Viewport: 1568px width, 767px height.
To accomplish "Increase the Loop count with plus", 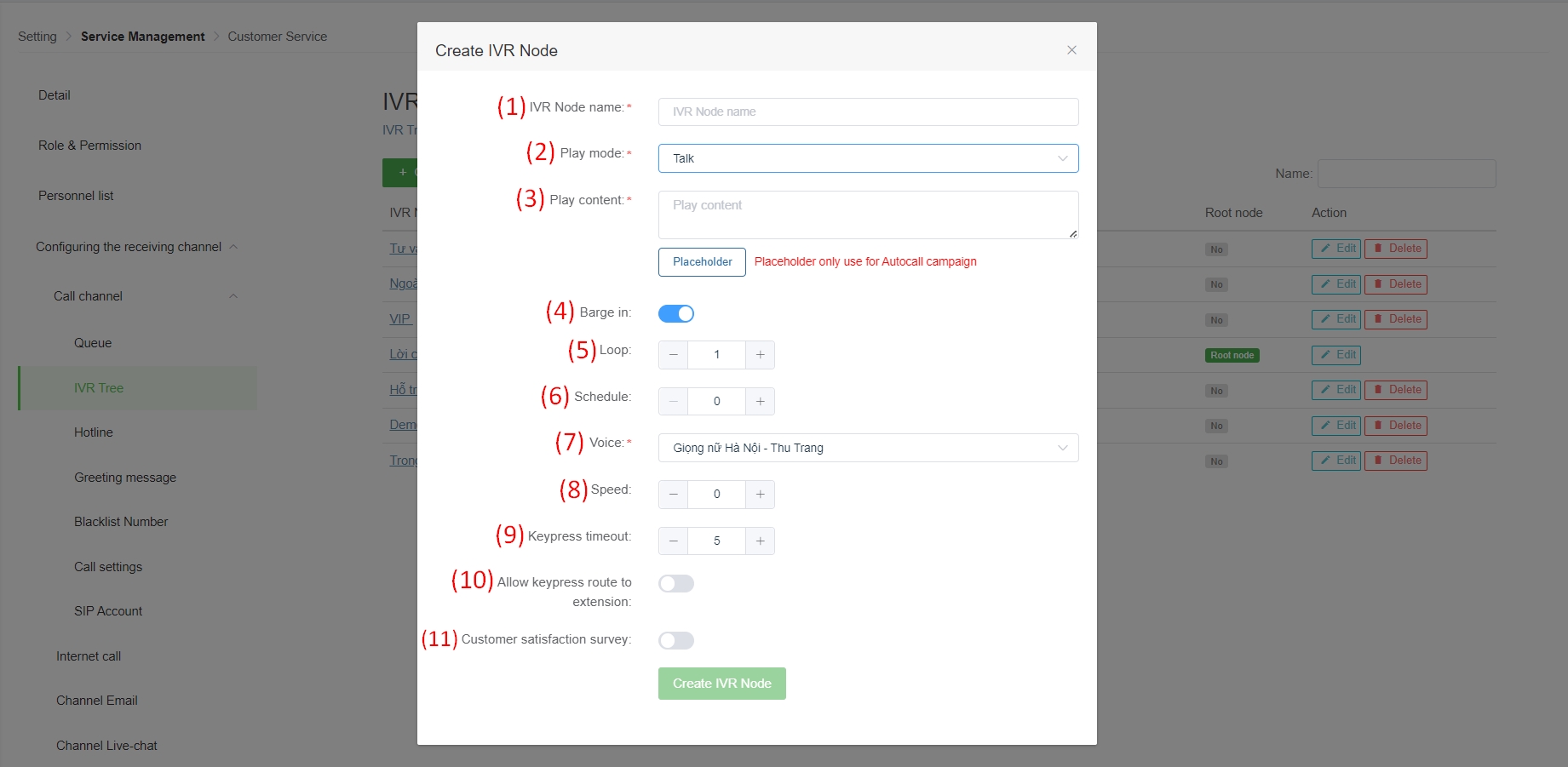I will click(x=760, y=355).
